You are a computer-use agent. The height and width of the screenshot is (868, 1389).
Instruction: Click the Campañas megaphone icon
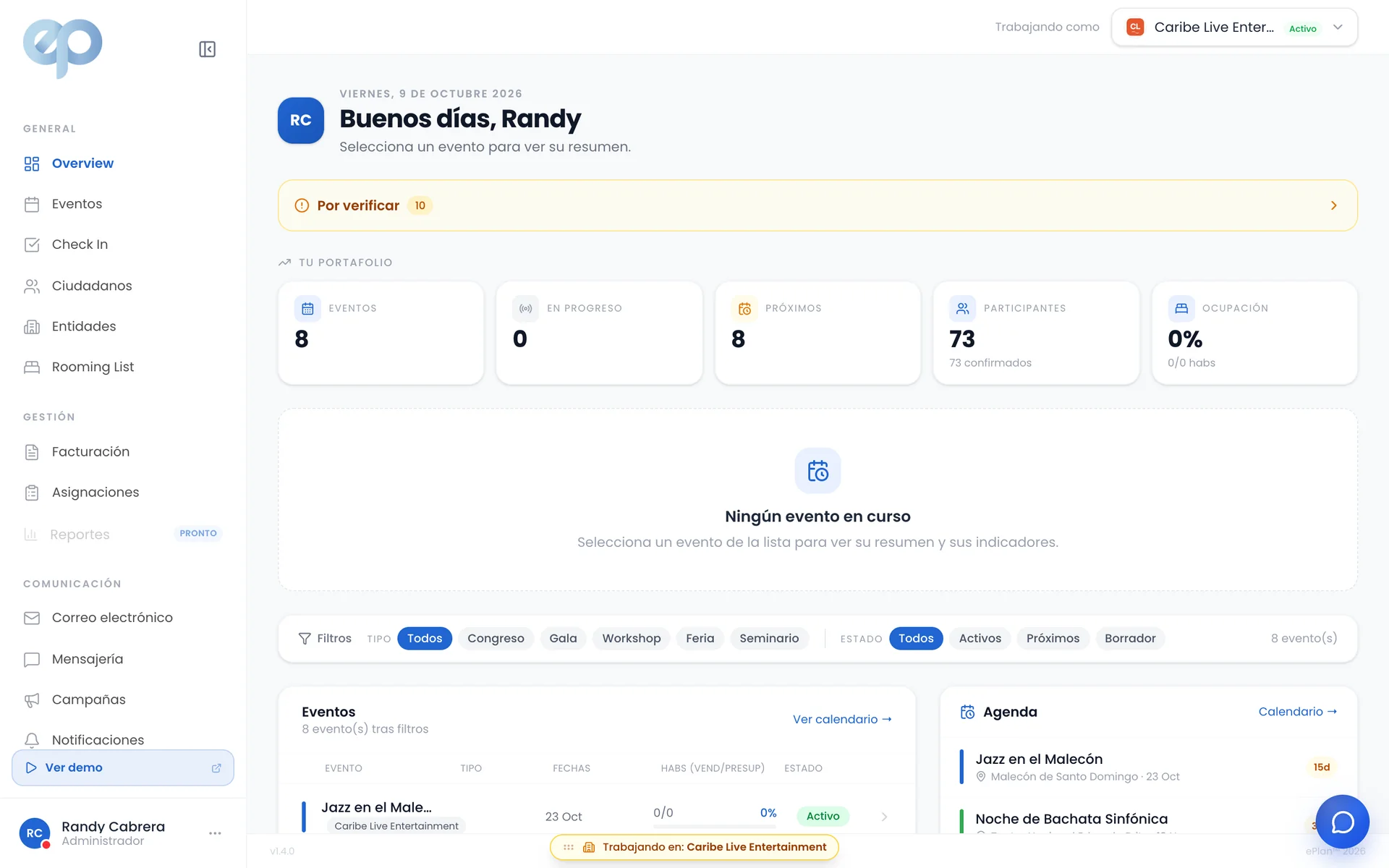pyautogui.click(x=32, y=699)
